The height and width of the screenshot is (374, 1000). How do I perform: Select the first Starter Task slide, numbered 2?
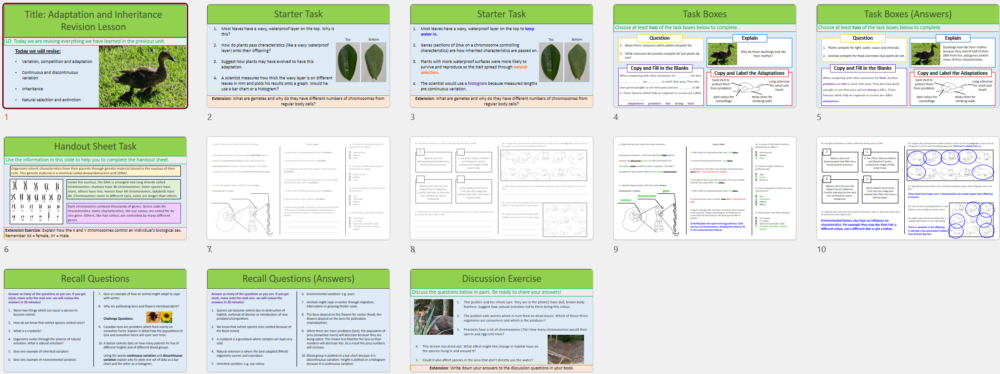coord(298,56)
